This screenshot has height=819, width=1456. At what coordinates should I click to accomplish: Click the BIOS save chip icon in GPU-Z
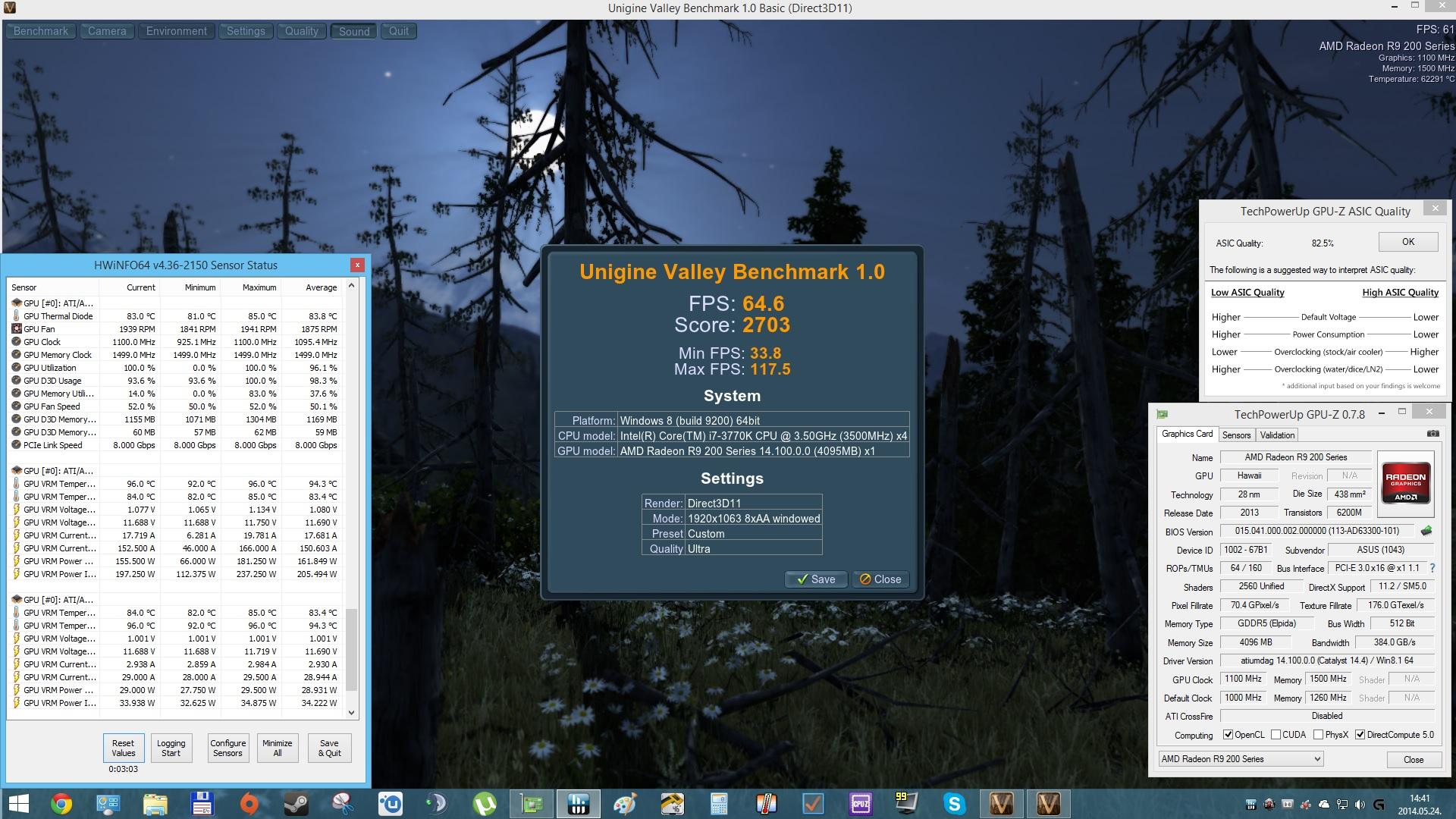pos(1426,531)
